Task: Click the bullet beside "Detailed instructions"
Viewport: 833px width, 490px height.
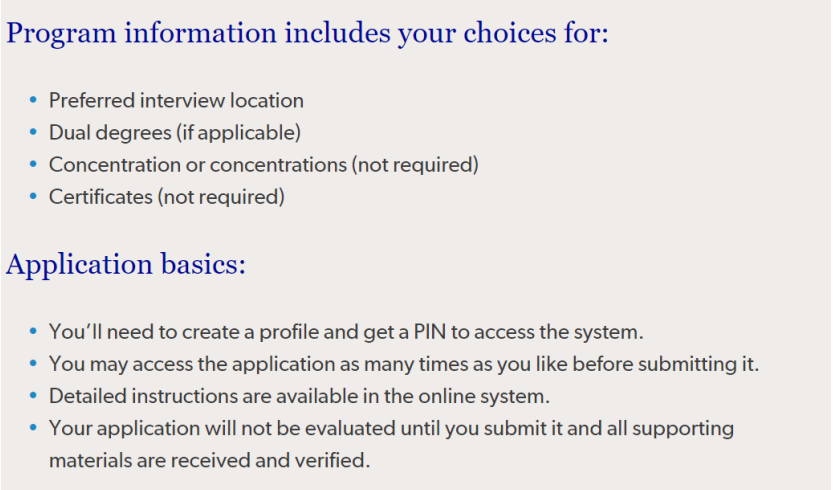Action: (33, 396)
